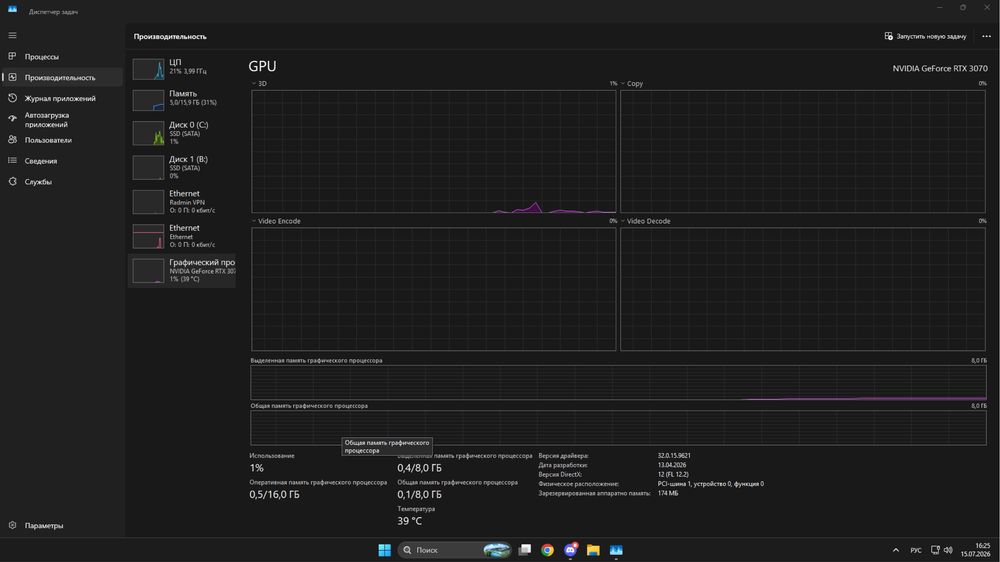This screenshot has height=562, width=1000.
Task: Click the Диспетчер задач title icon
Action: [x=12, y=9]
